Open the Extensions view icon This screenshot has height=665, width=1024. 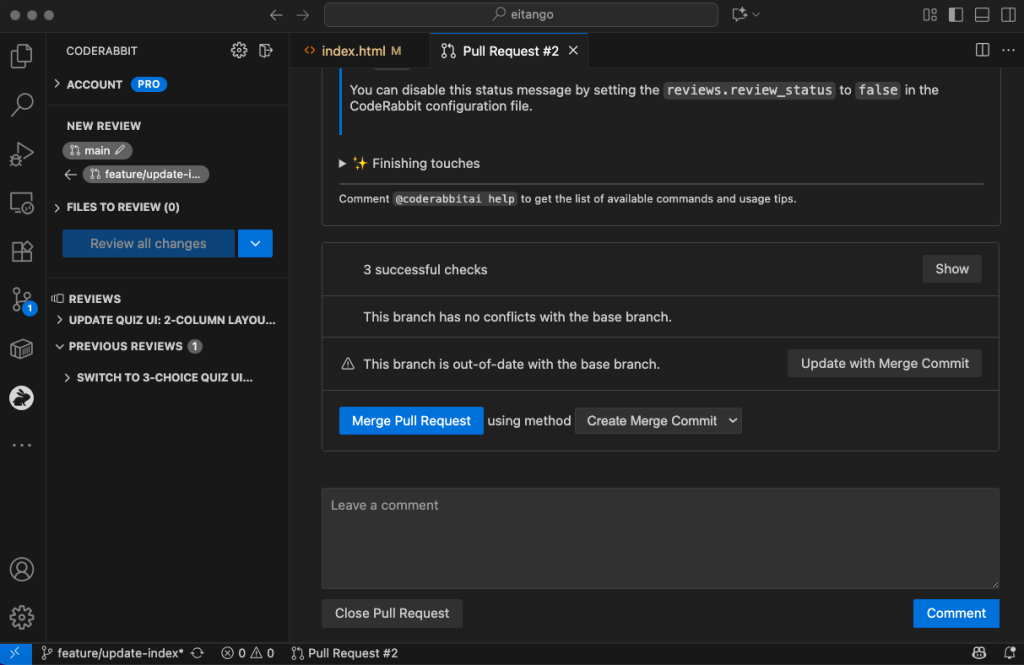(x=22, y=251)
